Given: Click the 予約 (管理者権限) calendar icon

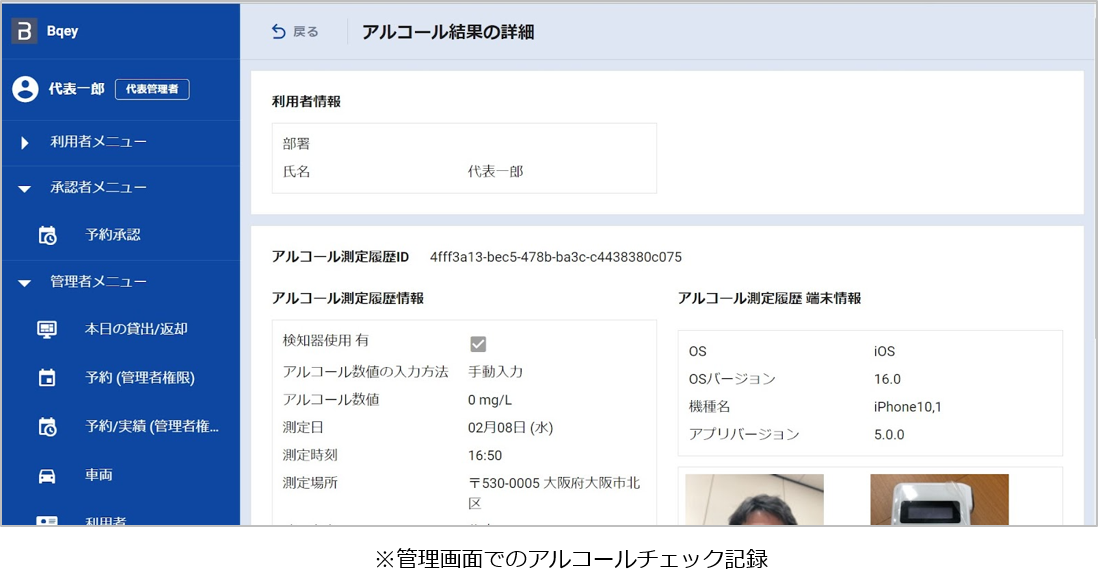Looking at the screenshot, I should click(47, 378).
